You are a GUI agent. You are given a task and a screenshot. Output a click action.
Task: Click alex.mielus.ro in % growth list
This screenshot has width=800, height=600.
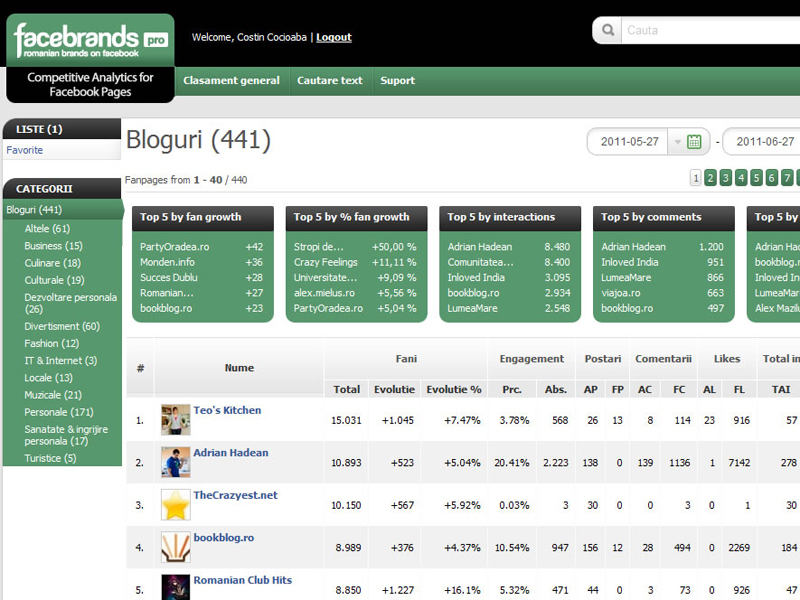click(x=324, y=293)
